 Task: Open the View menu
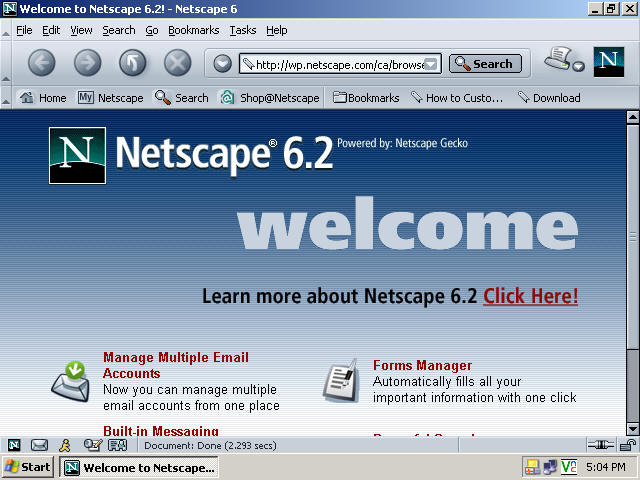click(x=81, y=30)
